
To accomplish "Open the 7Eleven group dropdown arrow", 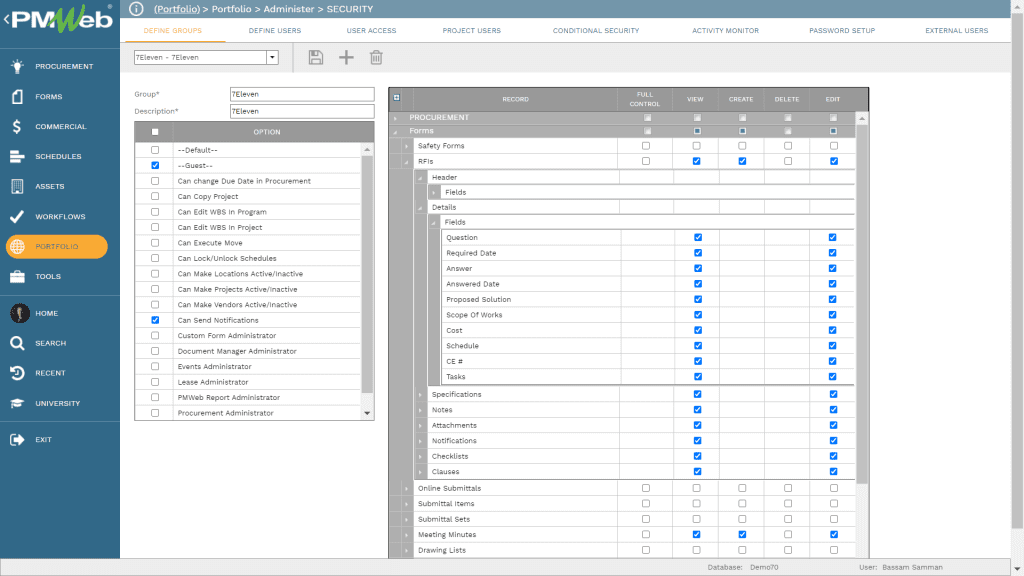I will pos(272,57).
